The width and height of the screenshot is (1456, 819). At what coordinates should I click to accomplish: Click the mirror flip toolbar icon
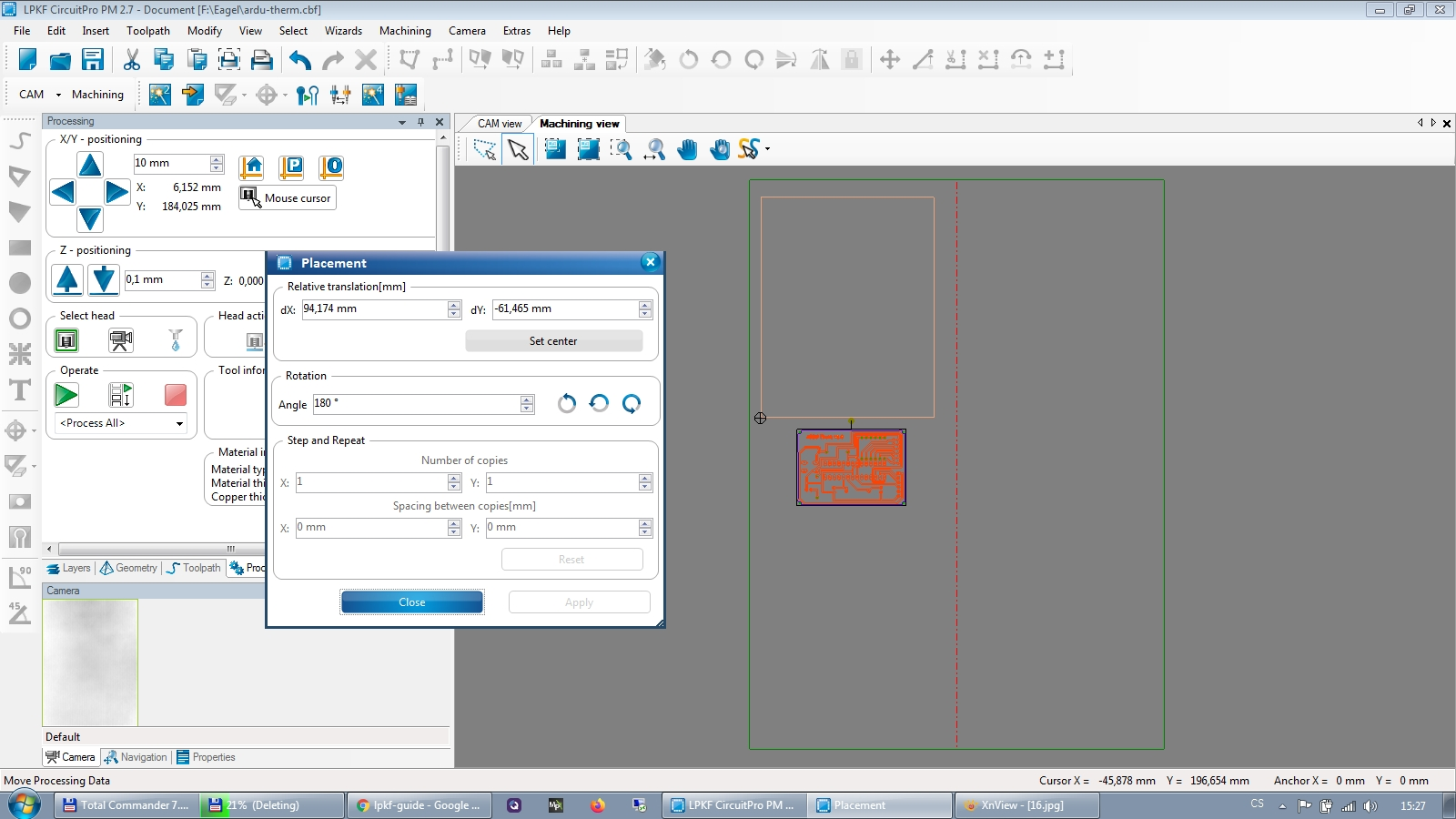click(x=820, y=60)
